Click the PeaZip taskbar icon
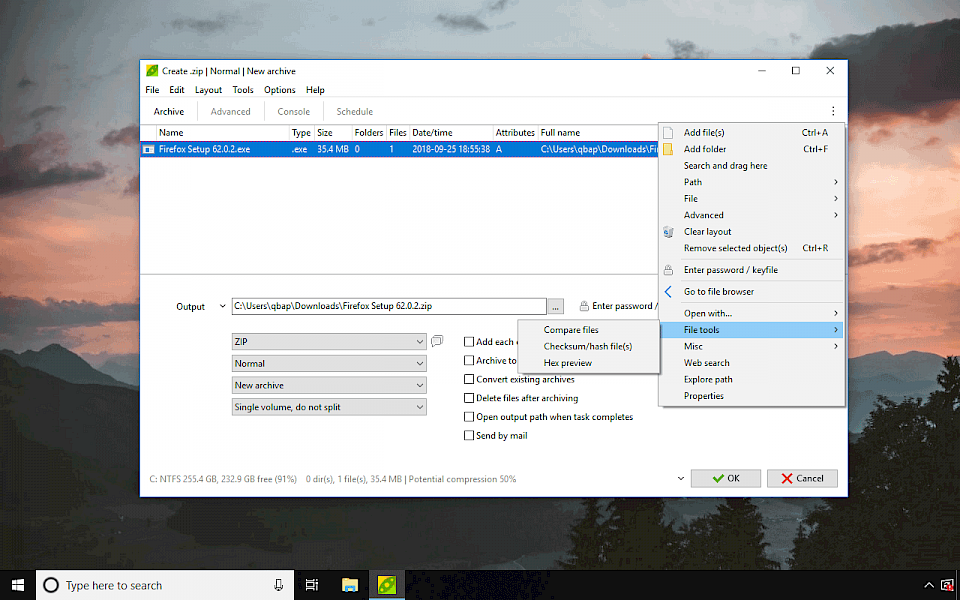960x600 pixels. (x=387, y=585)
